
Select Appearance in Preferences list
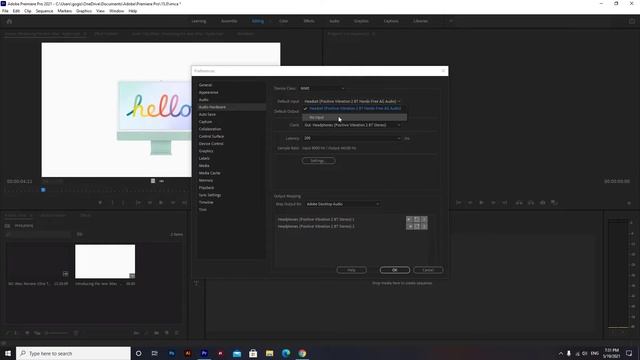coord(208,92)
